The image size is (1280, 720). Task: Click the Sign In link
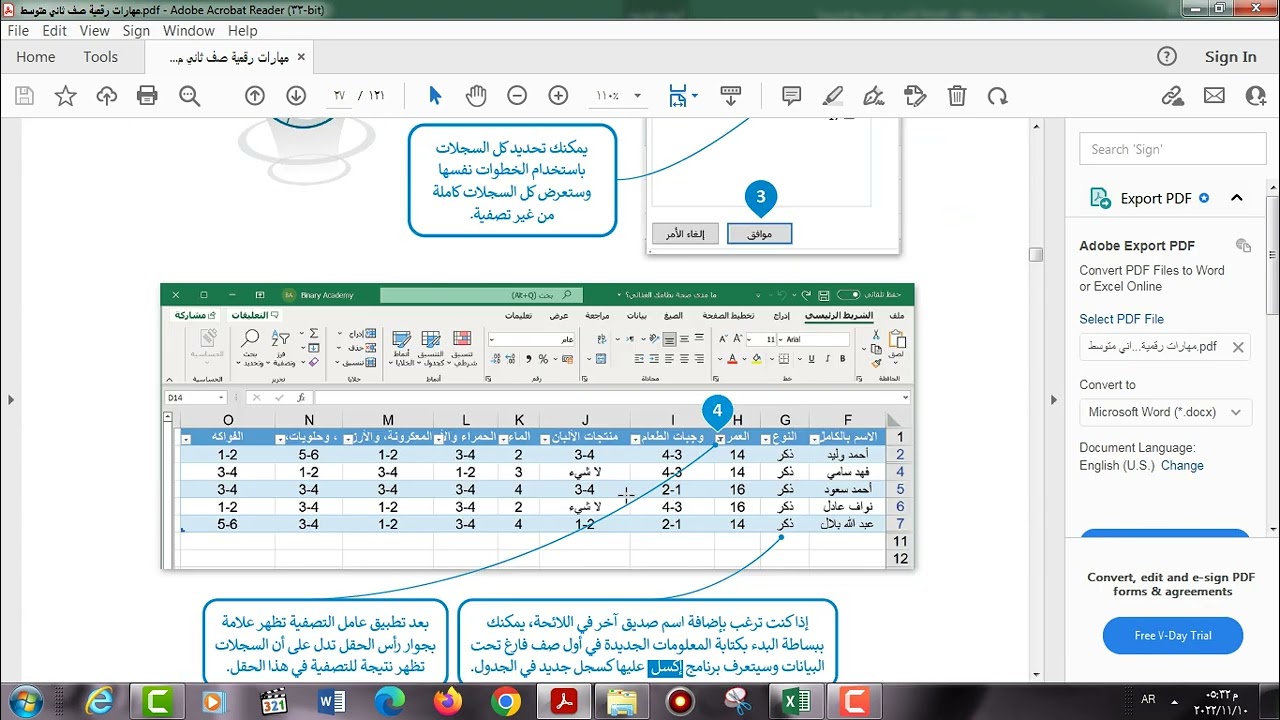1230,57
